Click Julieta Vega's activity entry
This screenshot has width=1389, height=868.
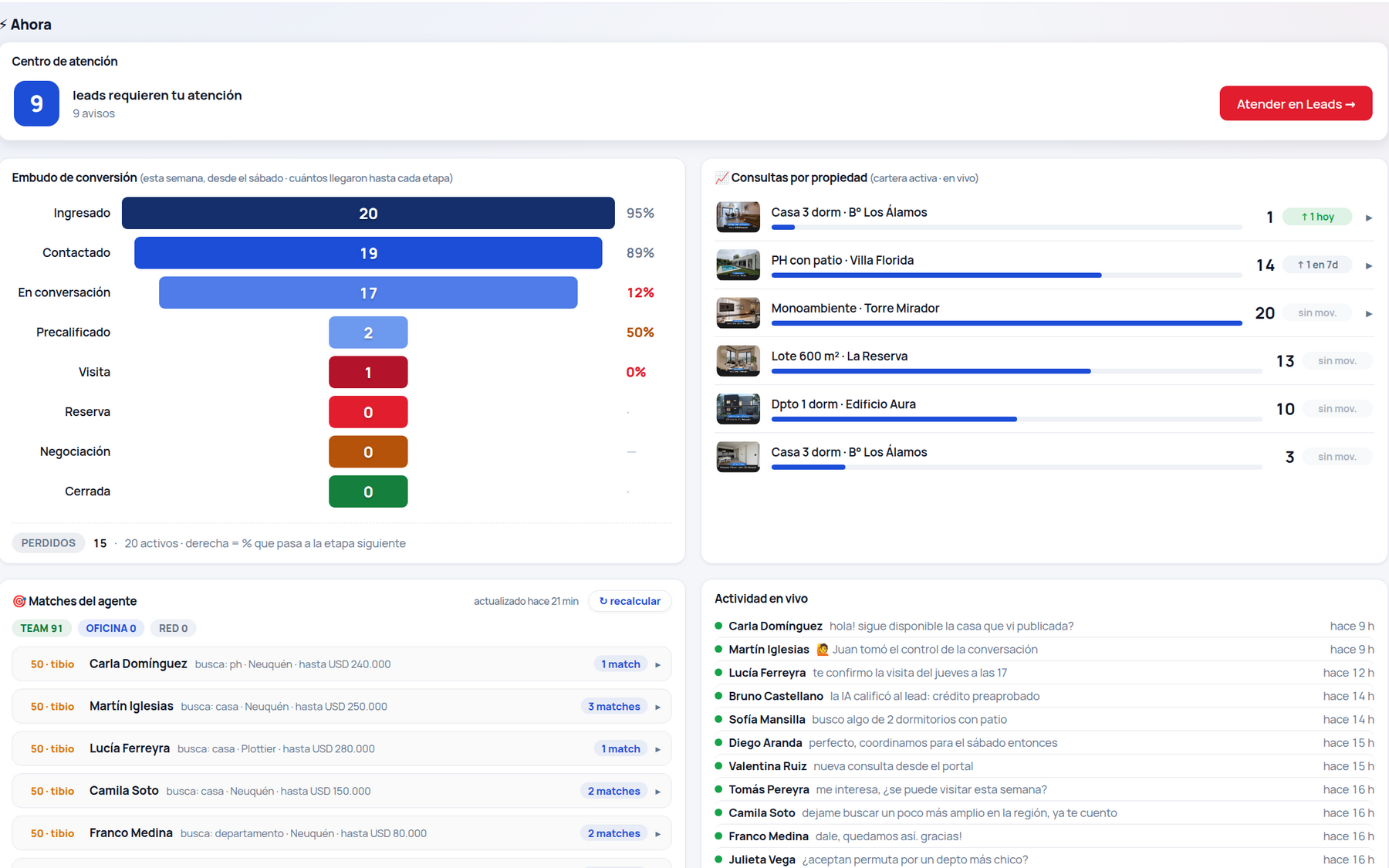coord(1044,860)
